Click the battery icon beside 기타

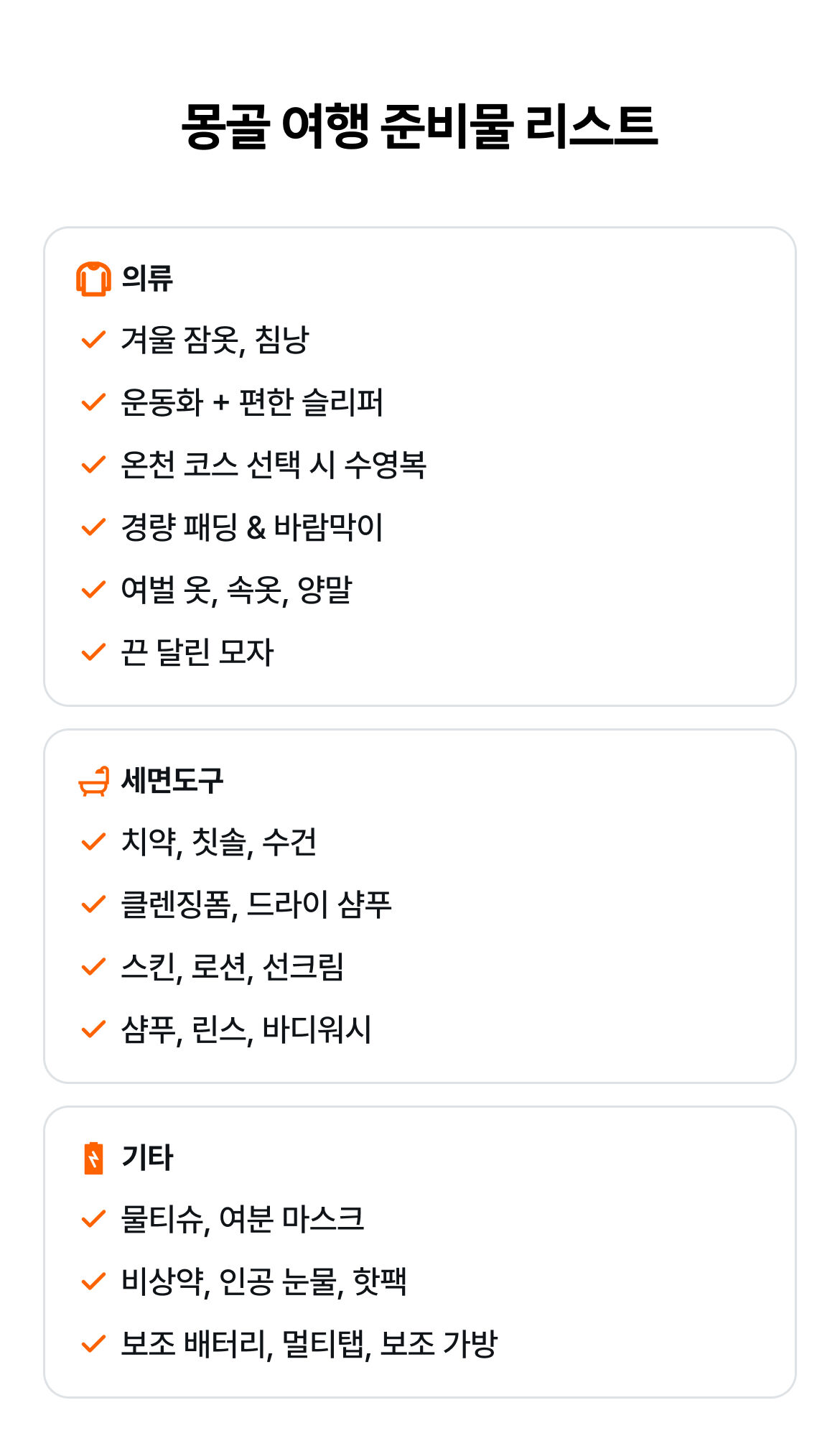(x=93, y=1158)
